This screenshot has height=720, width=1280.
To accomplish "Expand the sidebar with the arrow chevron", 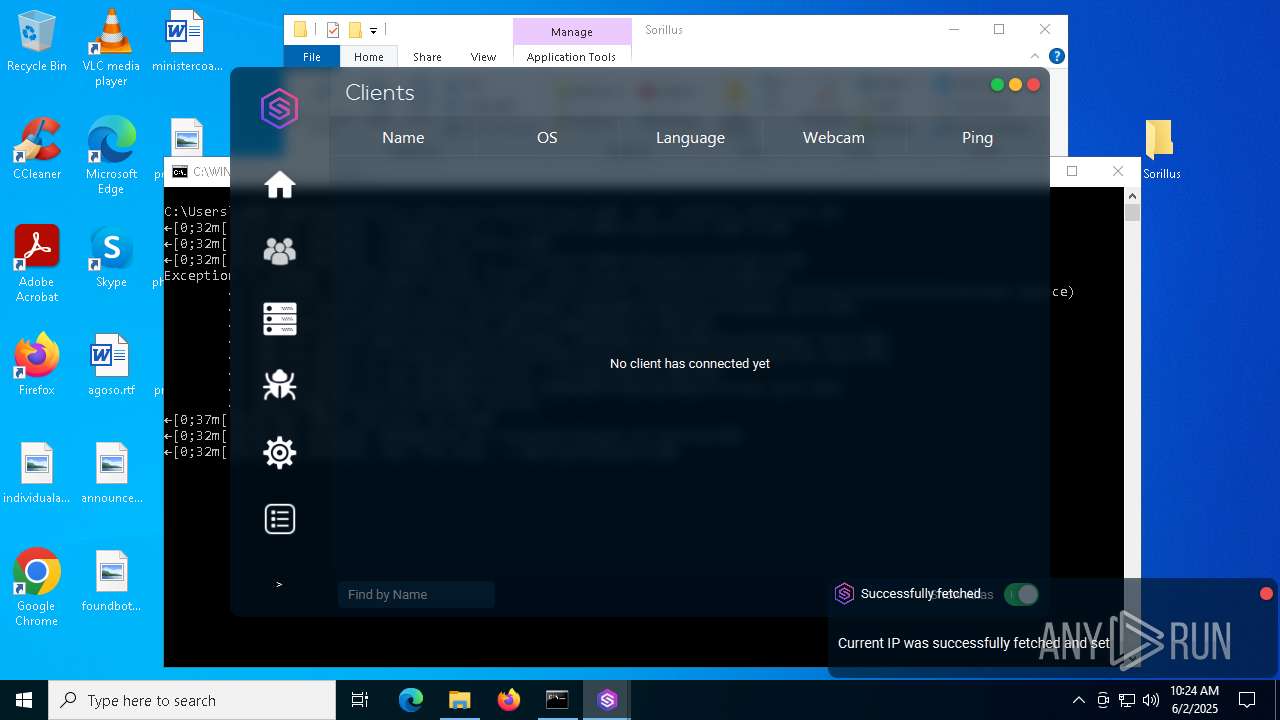I will (x=279, y=584).
